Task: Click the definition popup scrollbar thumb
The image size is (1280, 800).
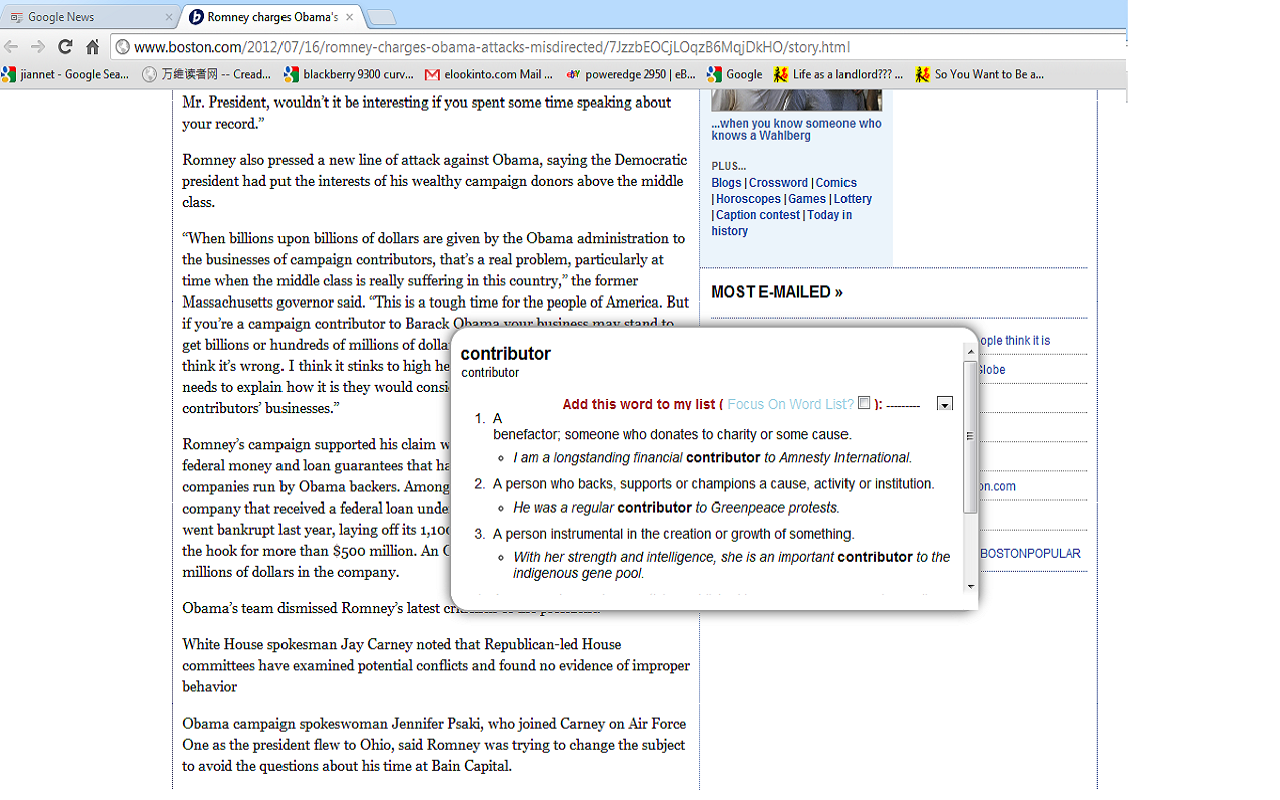Action: 970,437
